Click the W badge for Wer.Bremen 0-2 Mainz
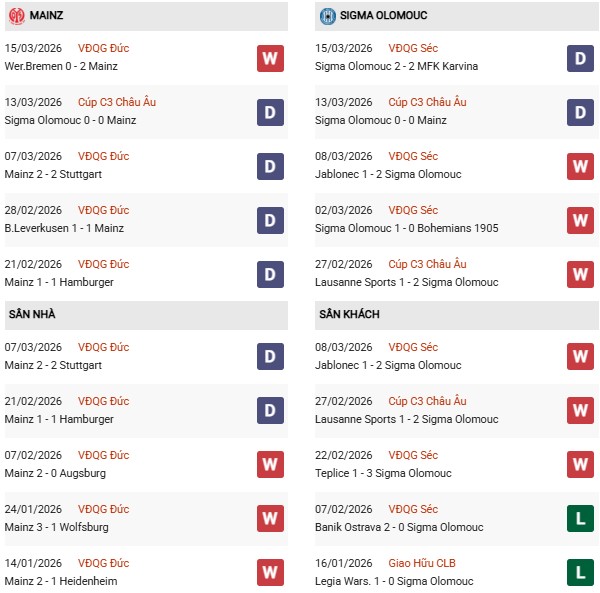The width and height of the screenshot is (600, 593). (x=270, y=58)
